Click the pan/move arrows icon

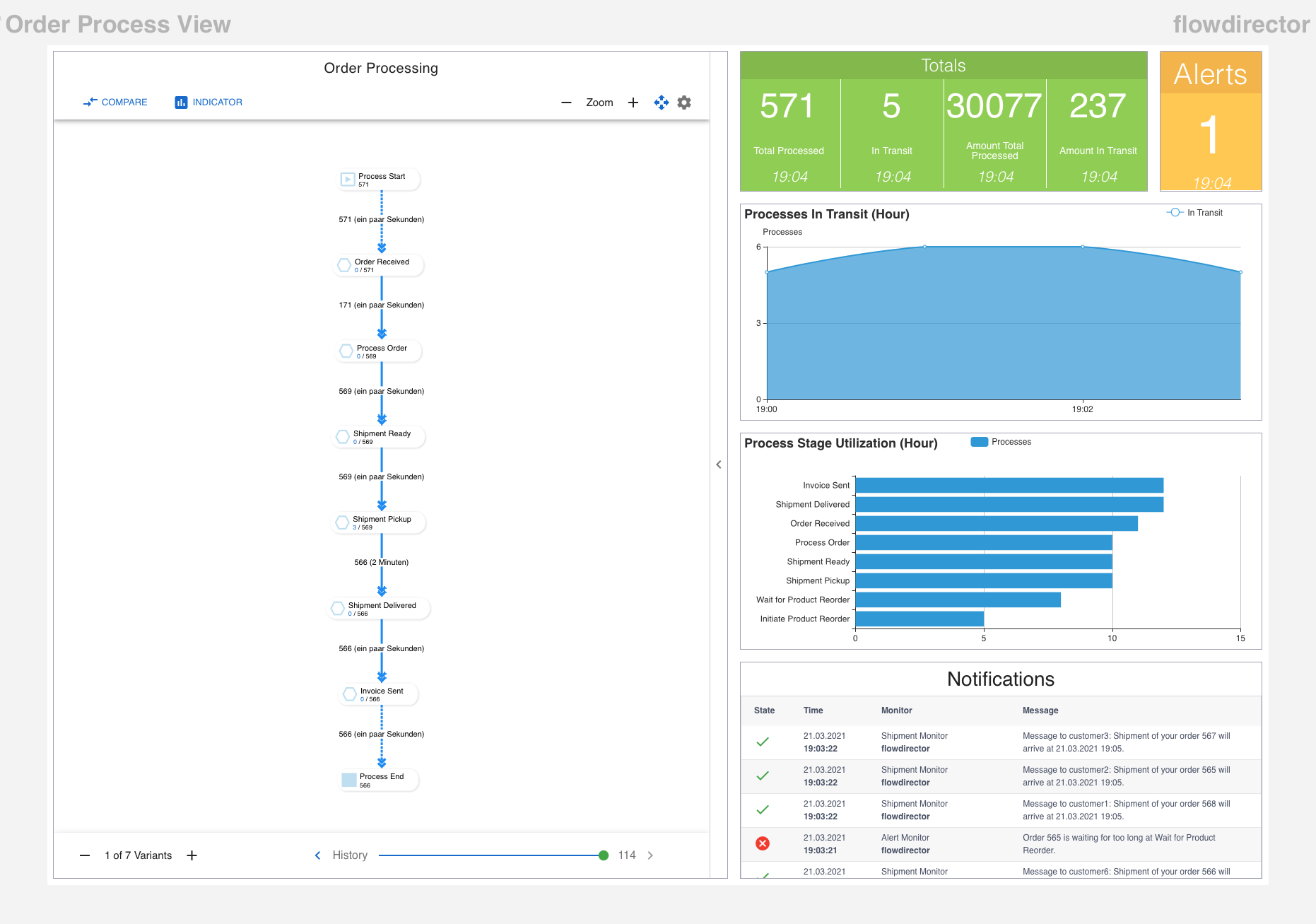click(x=661, y=103)
